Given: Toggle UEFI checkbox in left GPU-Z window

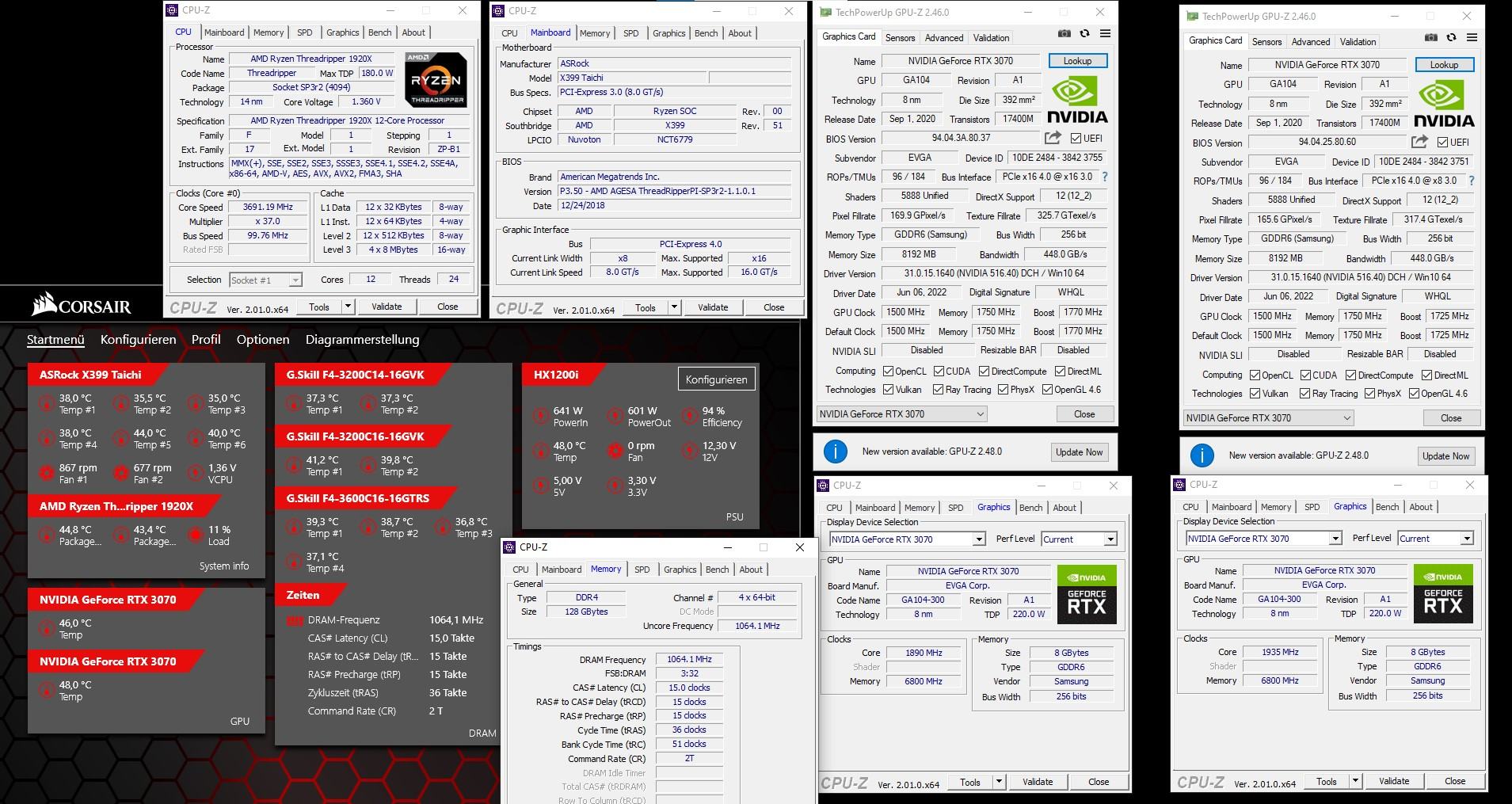Looking at the screenshot, I should (x=1076, y=138).
